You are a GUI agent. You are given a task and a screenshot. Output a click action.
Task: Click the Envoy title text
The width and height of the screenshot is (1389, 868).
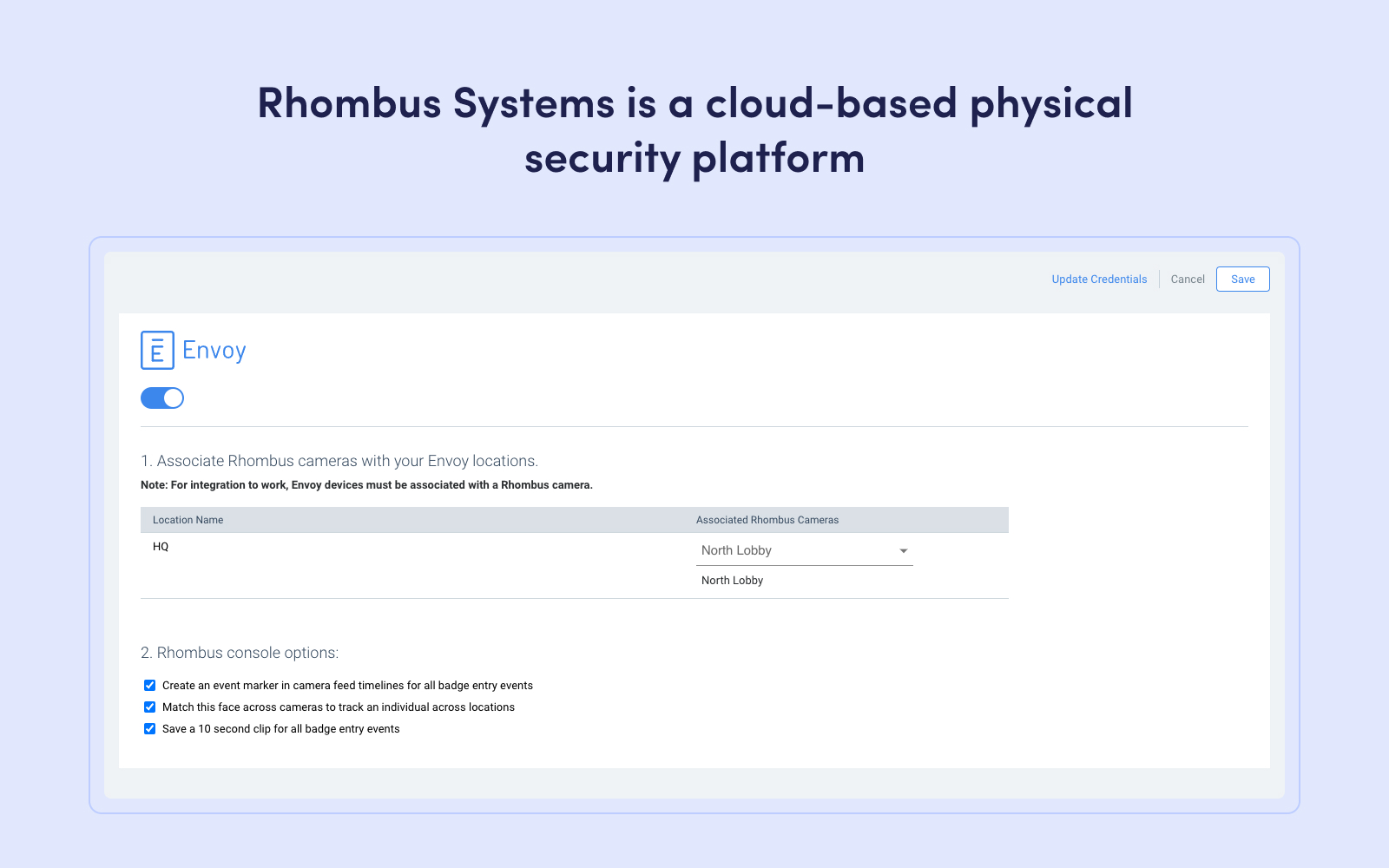[x=214, y=351]
